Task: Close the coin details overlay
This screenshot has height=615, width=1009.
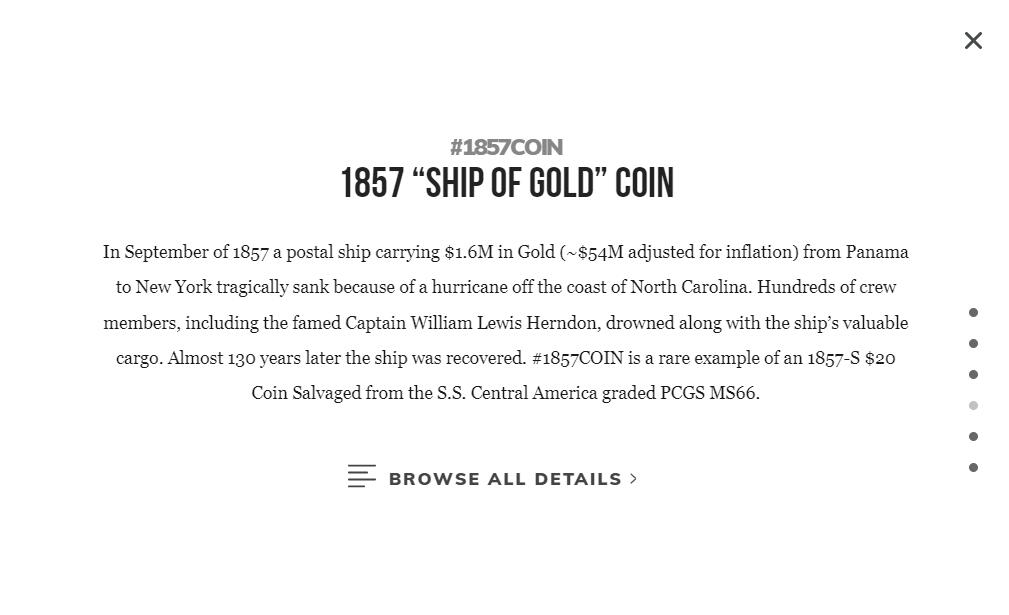Action: tap(973, 41)
